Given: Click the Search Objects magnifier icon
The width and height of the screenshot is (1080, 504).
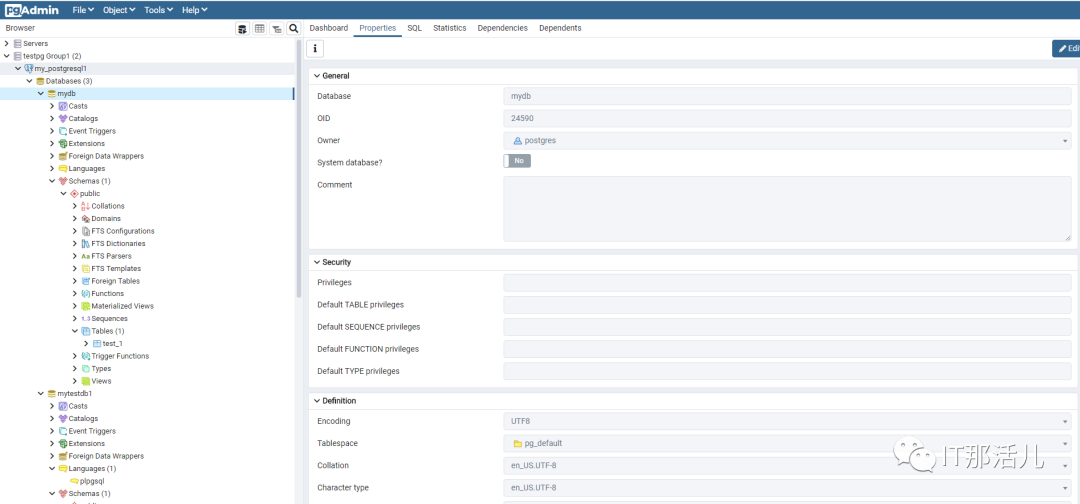Looking at the screenshot, I should (294, 29).
